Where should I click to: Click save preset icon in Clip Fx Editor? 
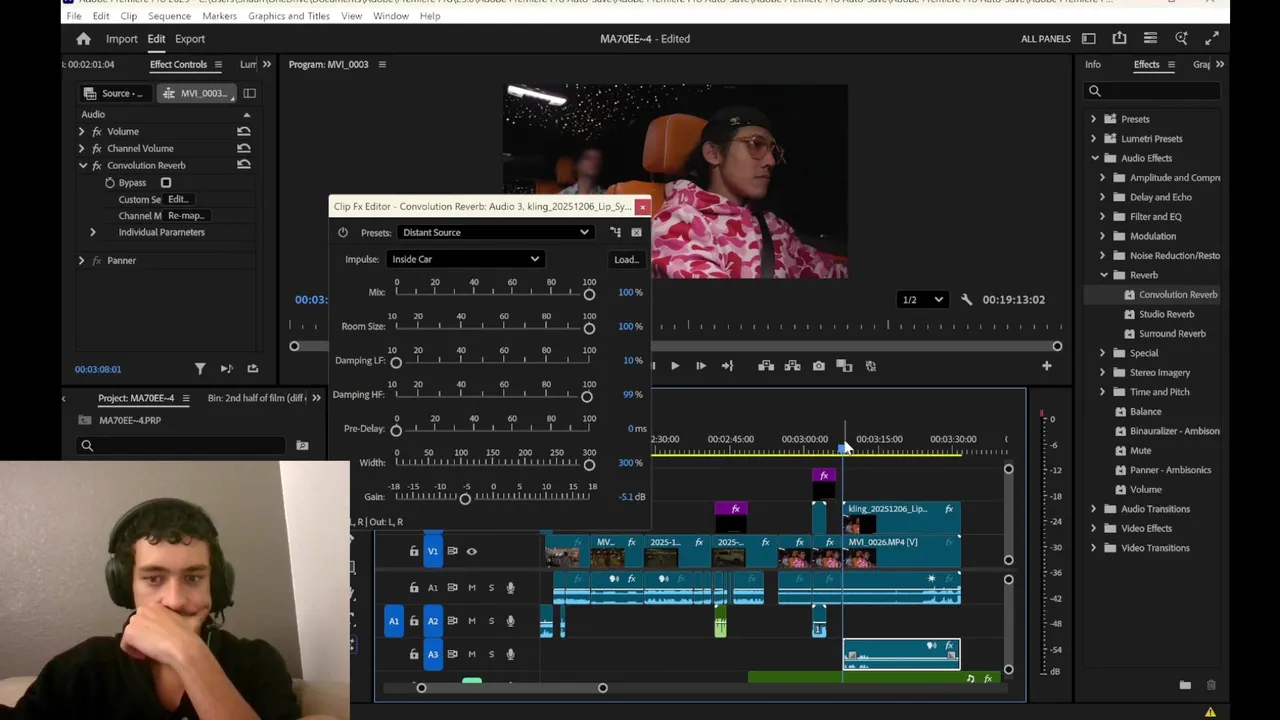point(615,232)
